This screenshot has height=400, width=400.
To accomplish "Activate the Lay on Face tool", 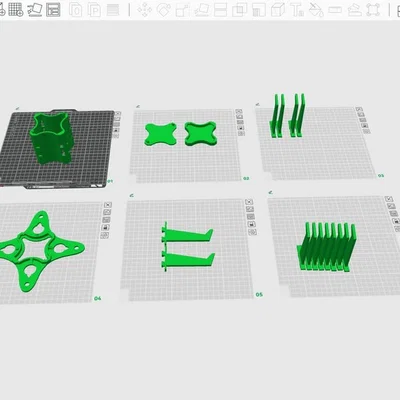I will pos(202,10).
